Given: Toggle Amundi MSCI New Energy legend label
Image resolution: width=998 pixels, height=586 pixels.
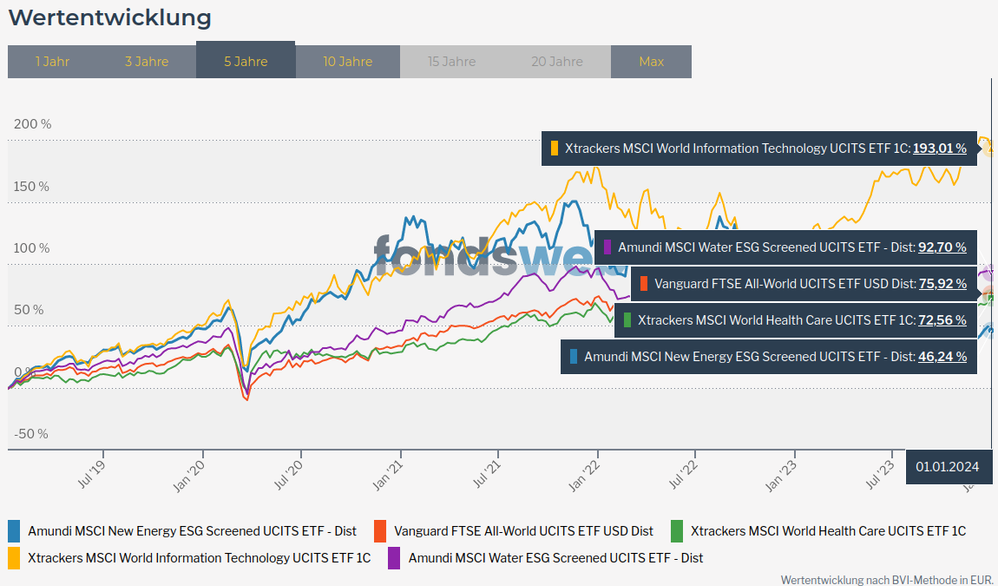Looking at the screenshot, I should click(x=192, y=531).
